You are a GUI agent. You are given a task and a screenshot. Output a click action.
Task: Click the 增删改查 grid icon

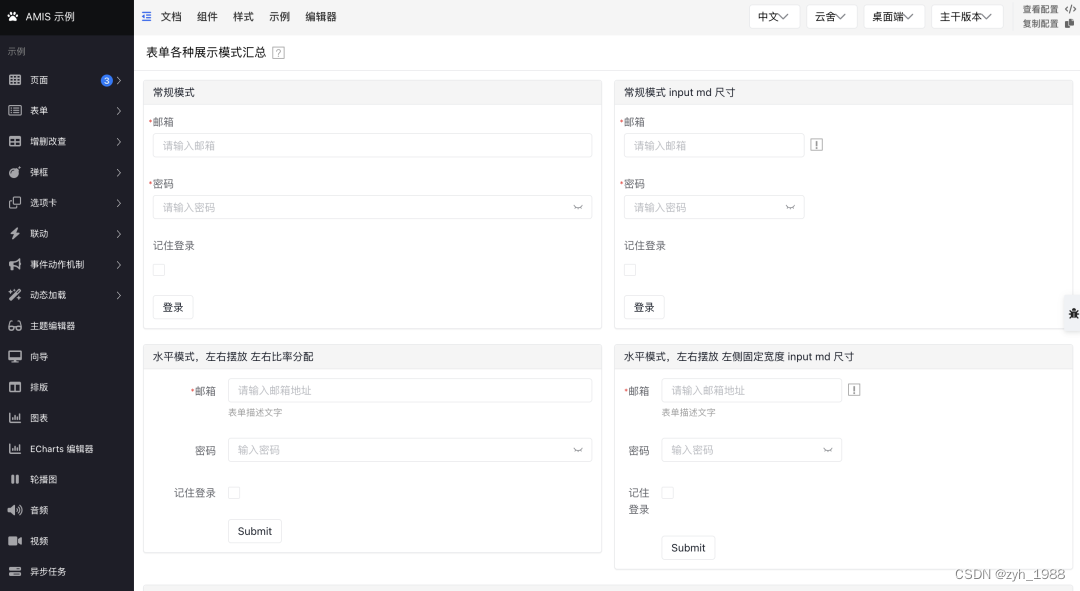click(14, 141)
